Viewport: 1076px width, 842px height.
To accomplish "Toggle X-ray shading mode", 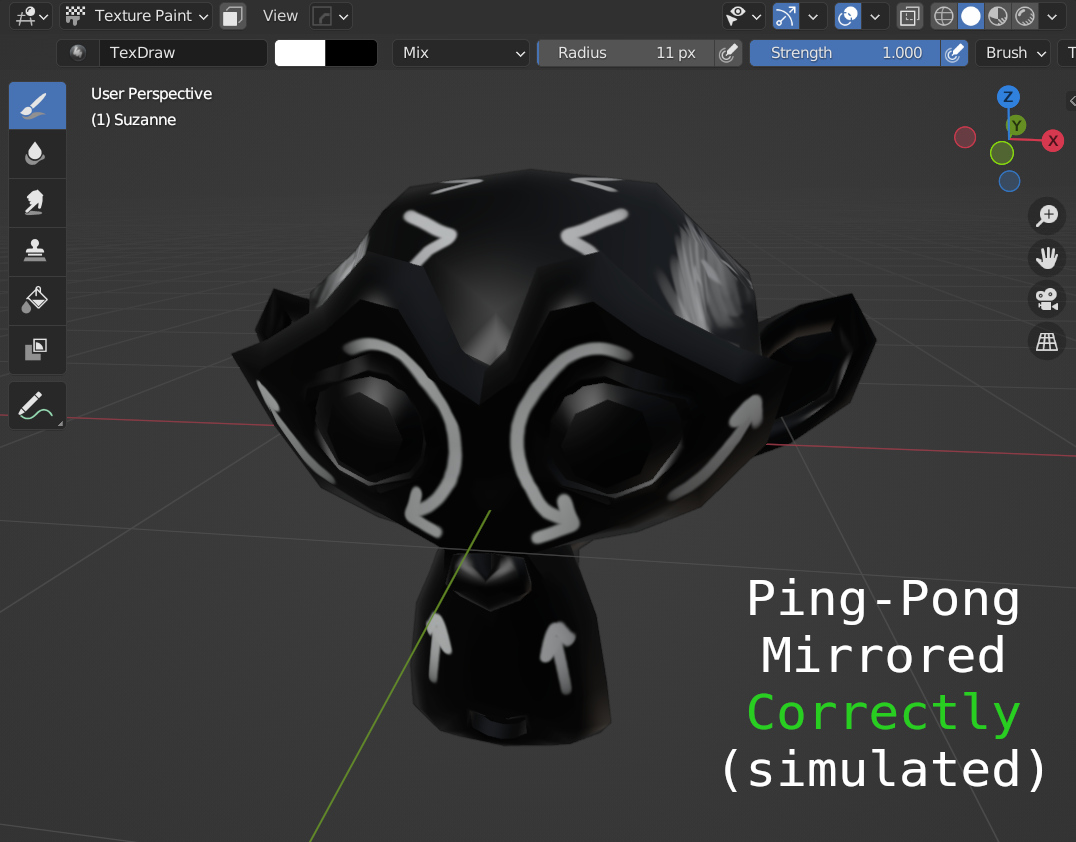I will (909, 16).
